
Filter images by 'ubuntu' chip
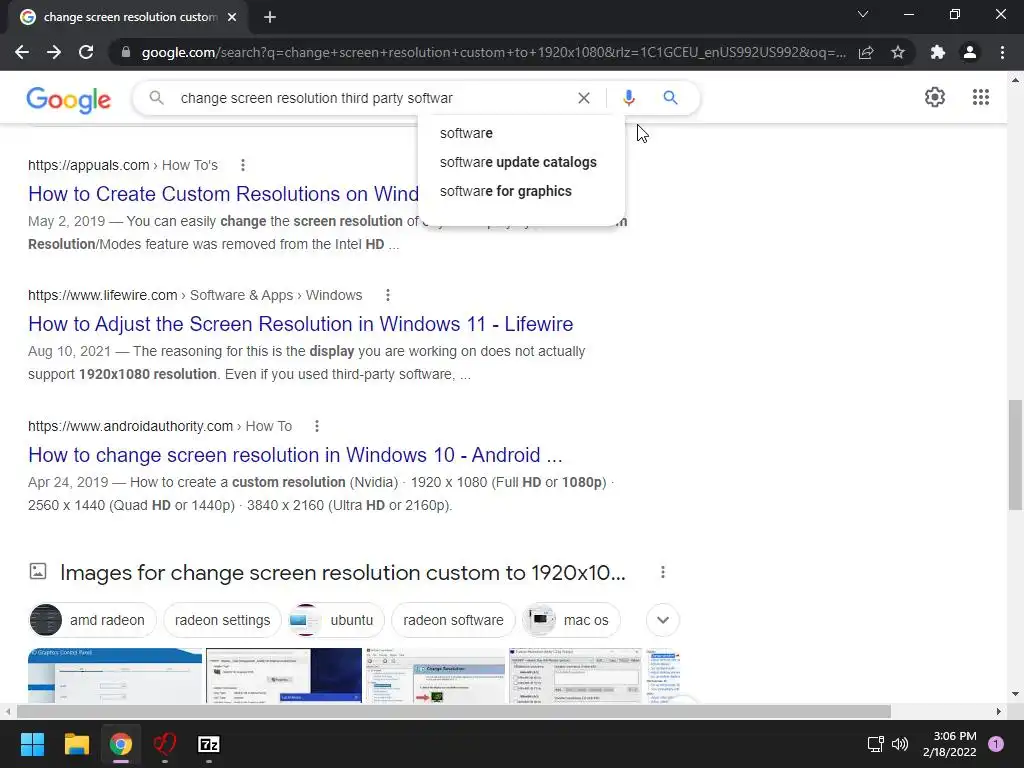click(336, 620)
